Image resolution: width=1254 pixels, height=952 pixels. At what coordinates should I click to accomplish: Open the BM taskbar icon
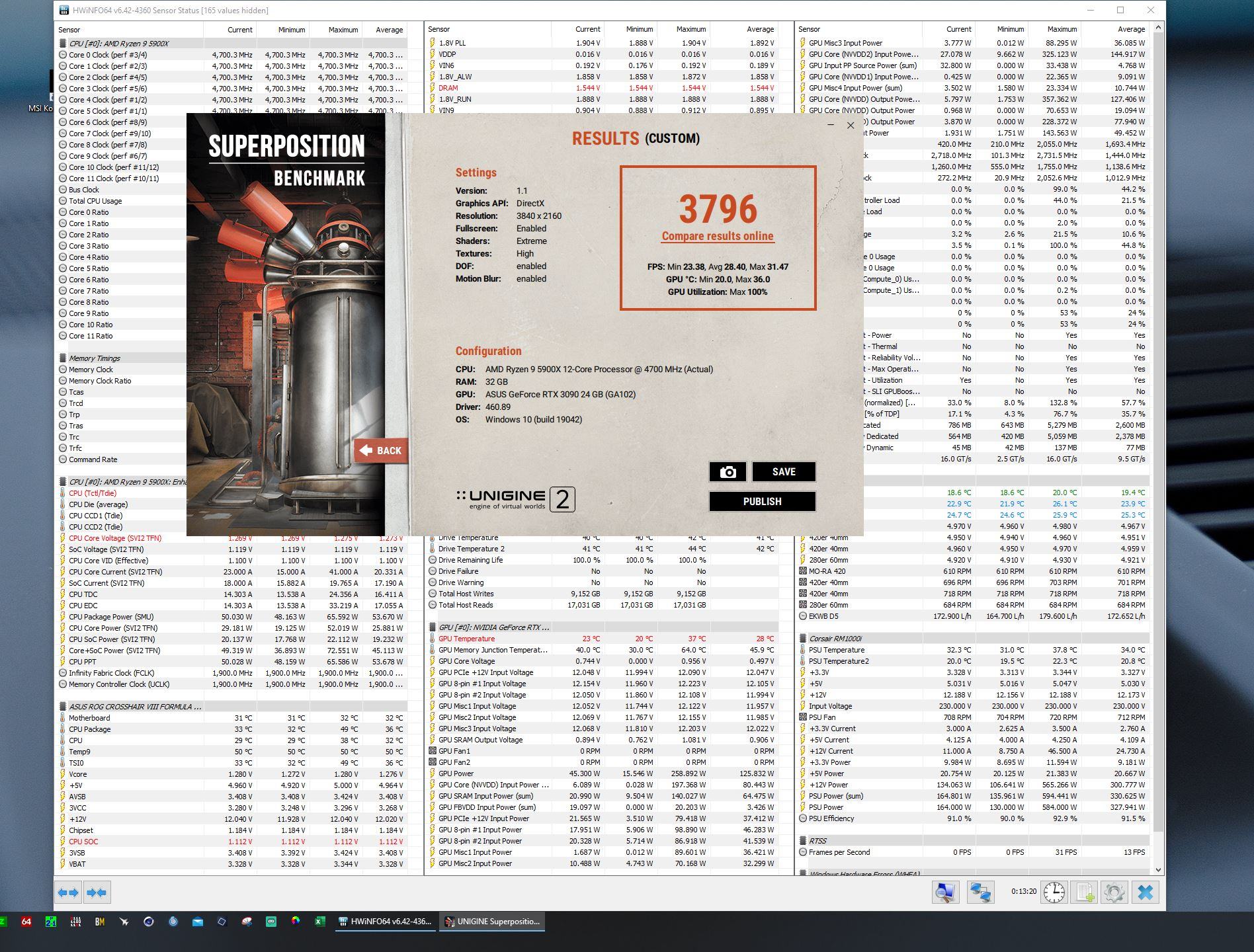click(x=100, y=922)
